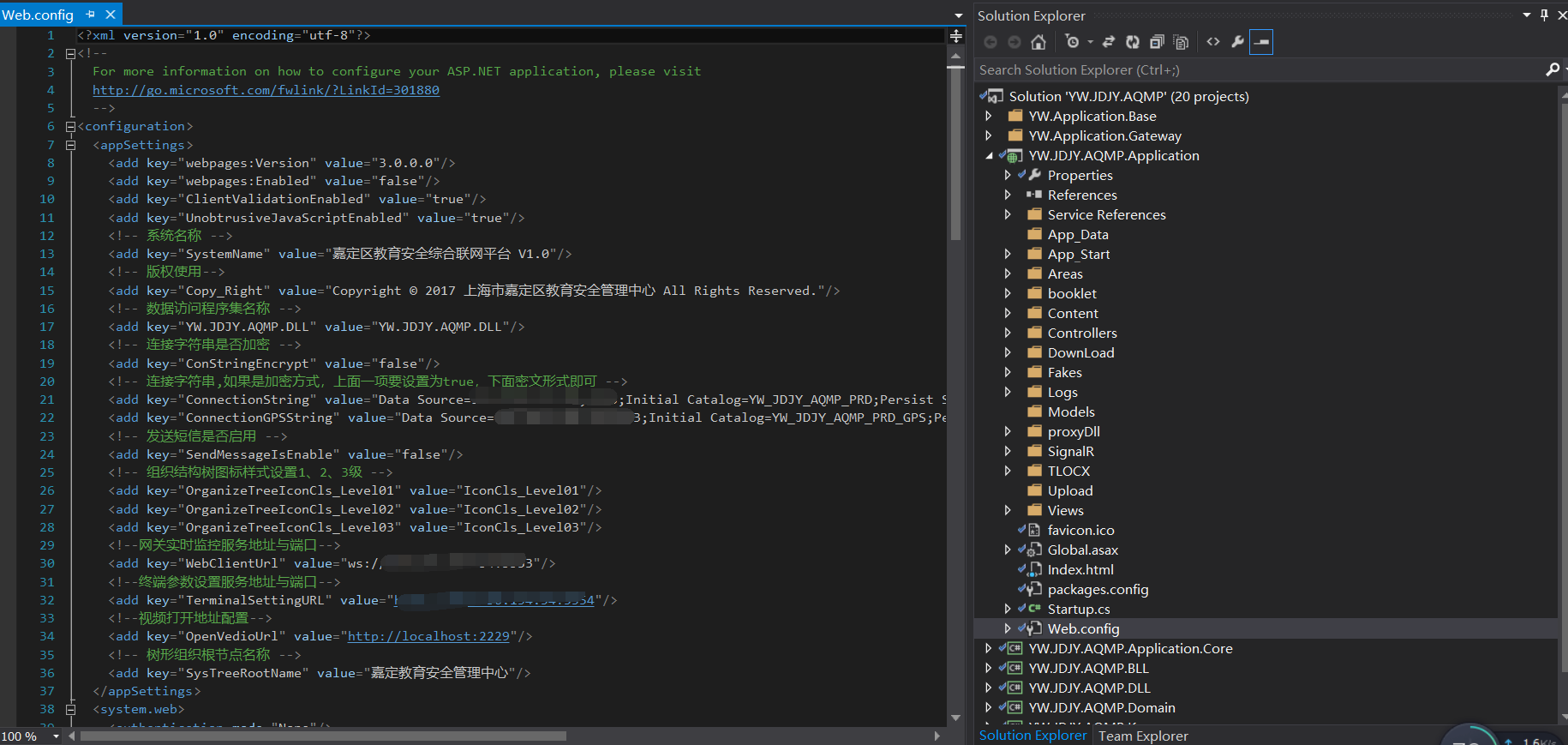The height and width of the screenshot is (745, 1568).
Task: Click the Forward arrow in Solution Explorer toolbar
Action: pos(1014,42)
